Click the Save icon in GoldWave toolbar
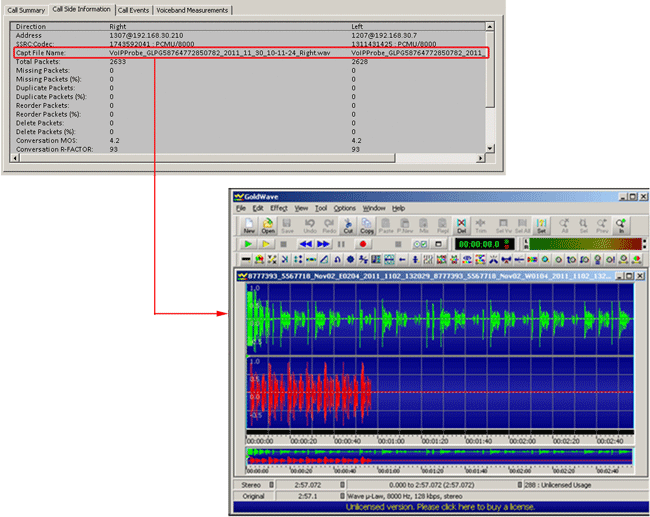The width and height of the screenshot is (650, 517). pos(287,226)
